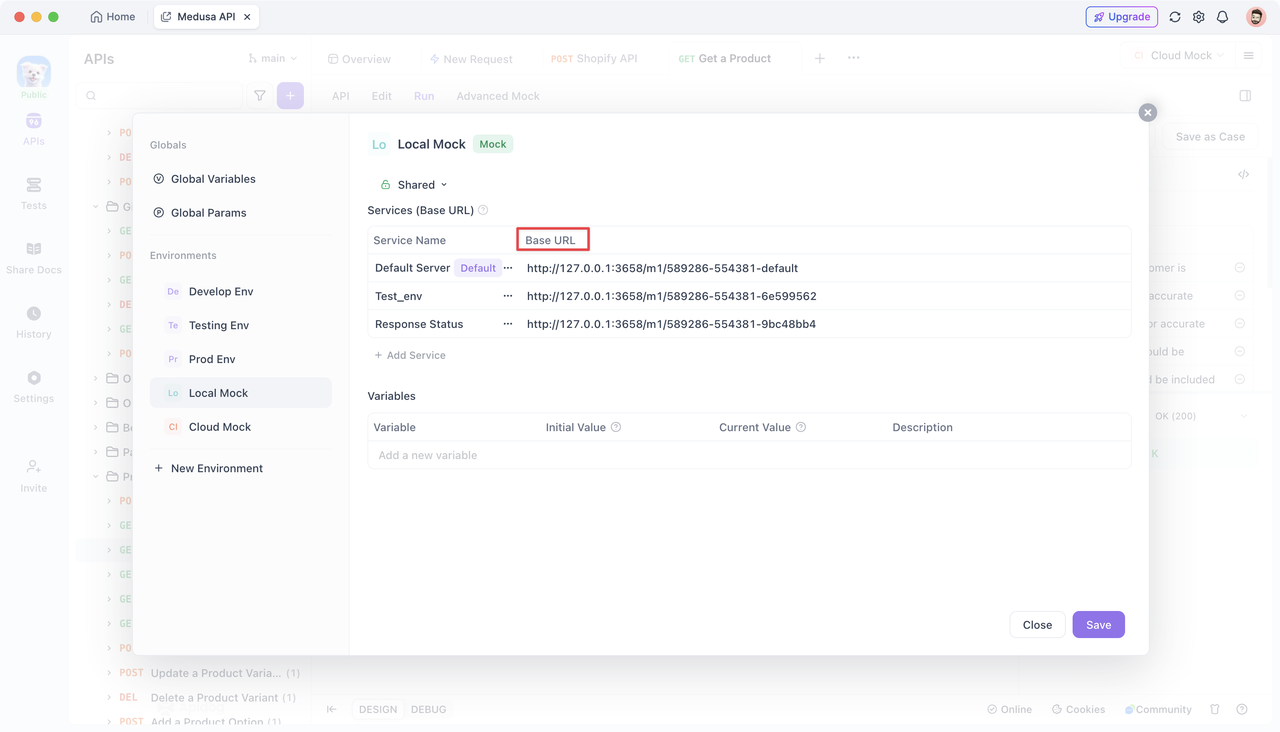Switch to the Shopify API tab
This screenshot has height=732, width=1280.
tap(594, 59)
